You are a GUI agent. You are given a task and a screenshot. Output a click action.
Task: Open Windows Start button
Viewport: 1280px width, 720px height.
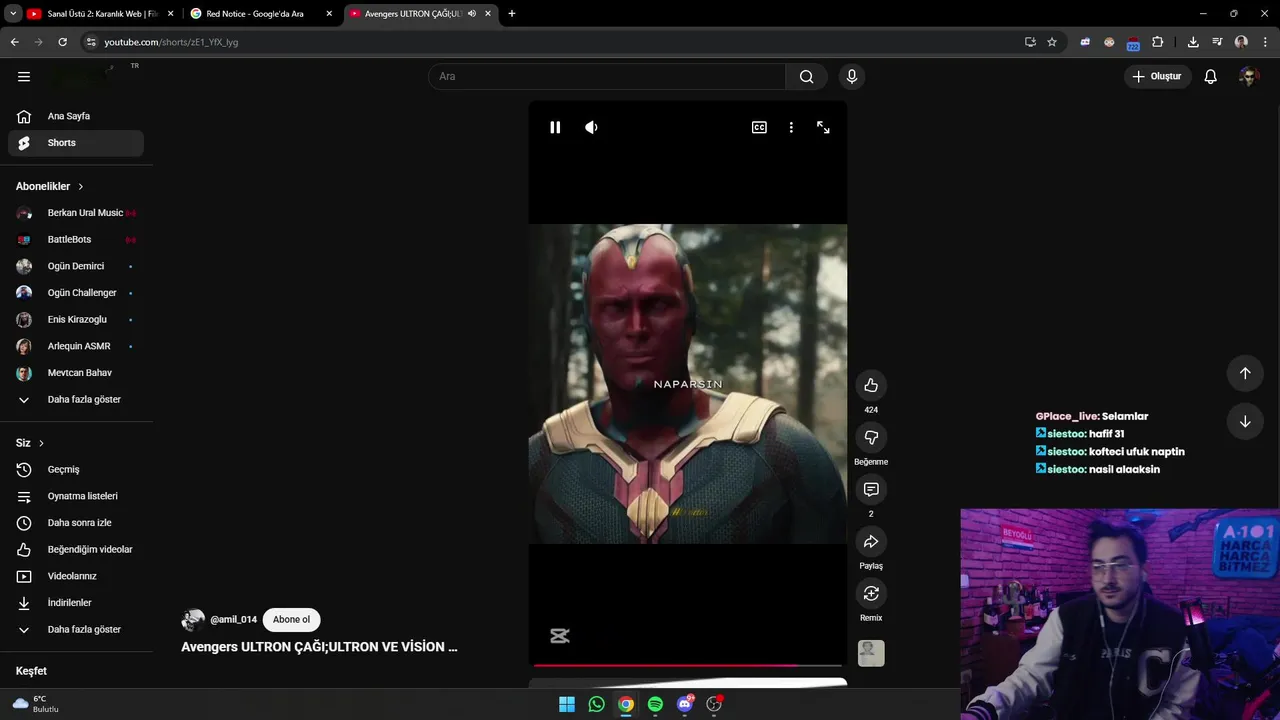(x=567, y=704)
